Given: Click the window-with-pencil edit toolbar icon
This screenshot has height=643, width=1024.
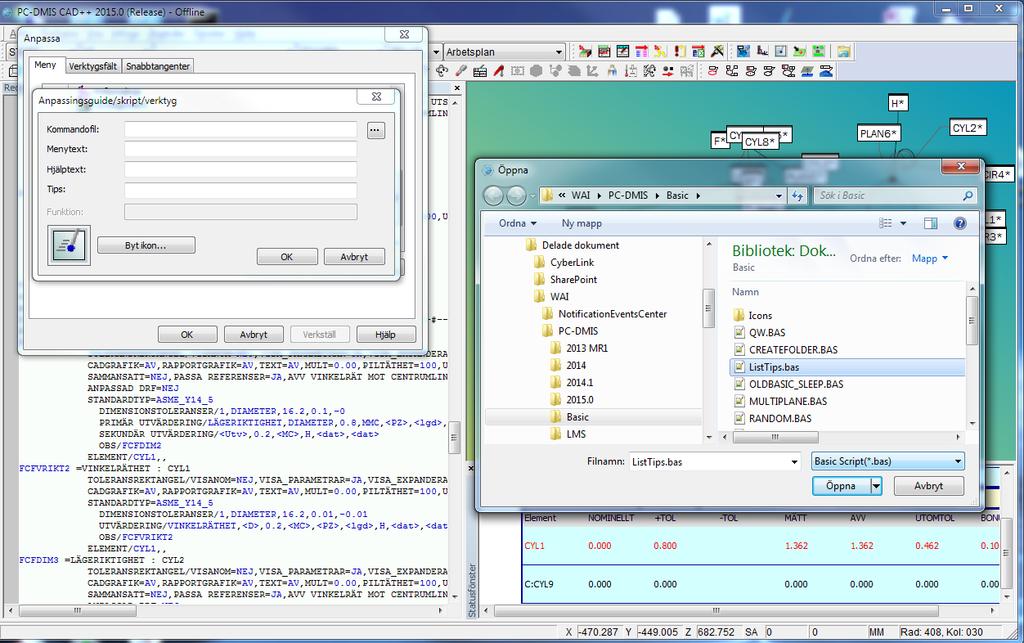Looking at the screenshot, I should pyautogui.click(x=623, y=51).
